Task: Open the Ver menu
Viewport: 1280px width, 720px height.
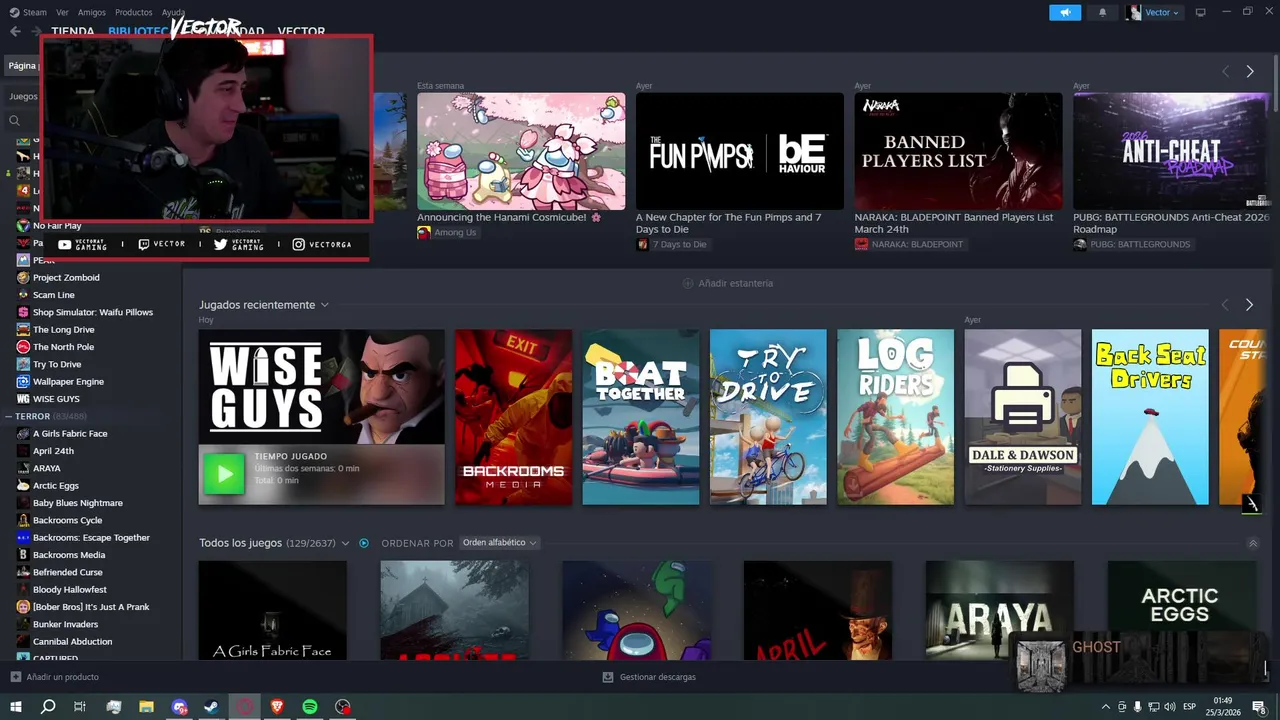Action: 62,12
